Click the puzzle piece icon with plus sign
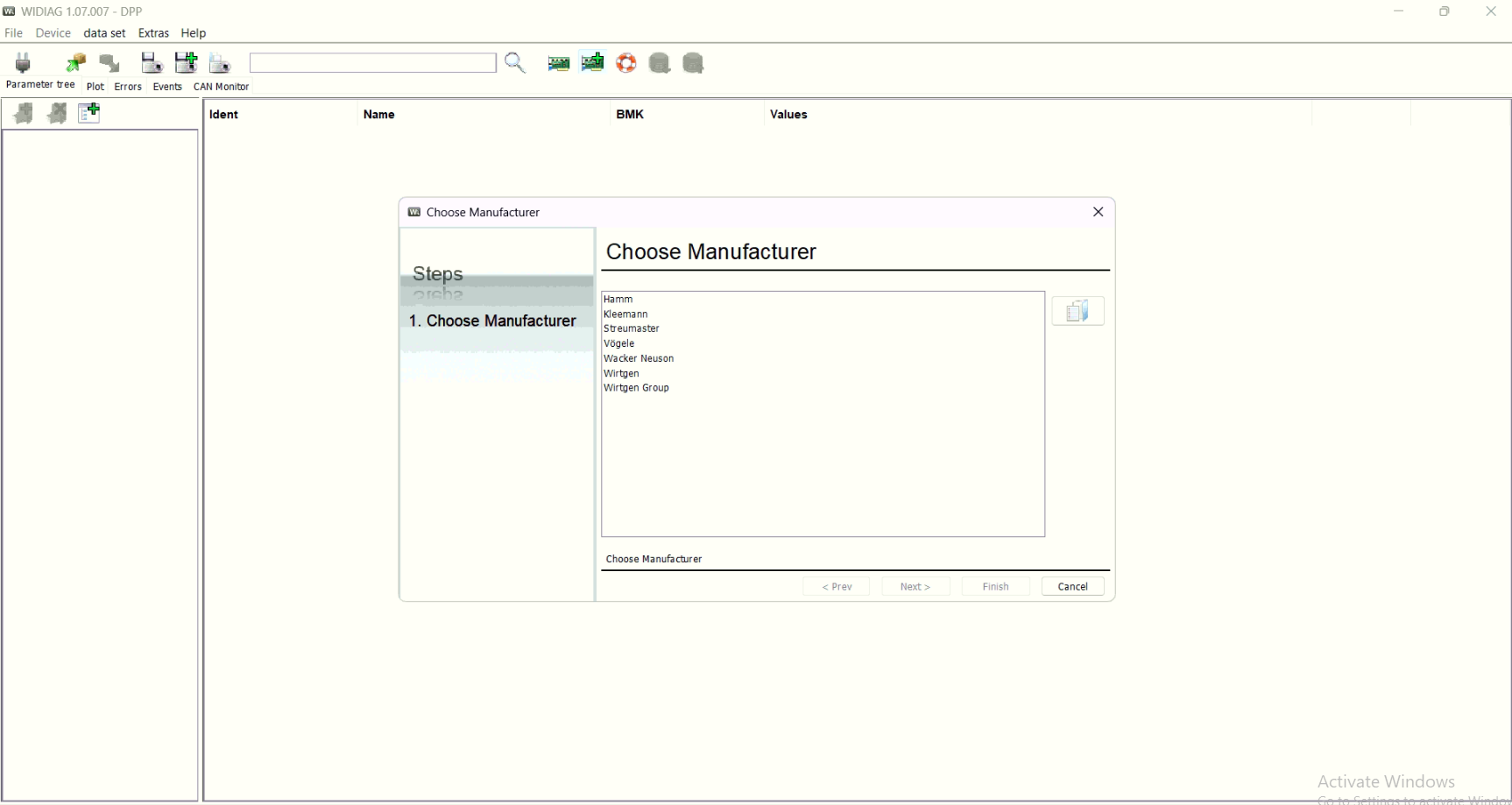This screenshot has height=805, width=1512. [24, 113]
